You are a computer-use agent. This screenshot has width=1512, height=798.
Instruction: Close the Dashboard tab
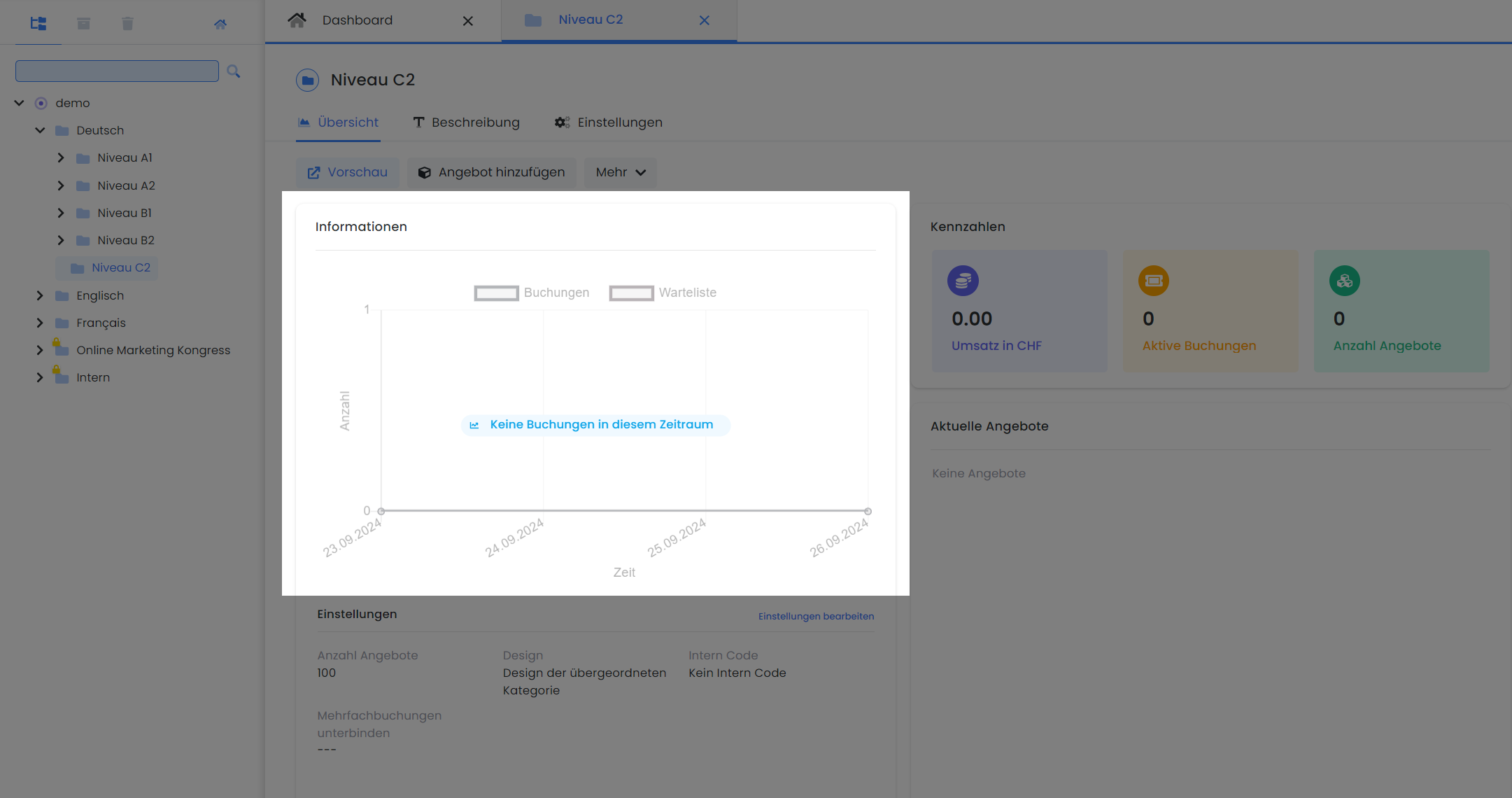[468, 21]
